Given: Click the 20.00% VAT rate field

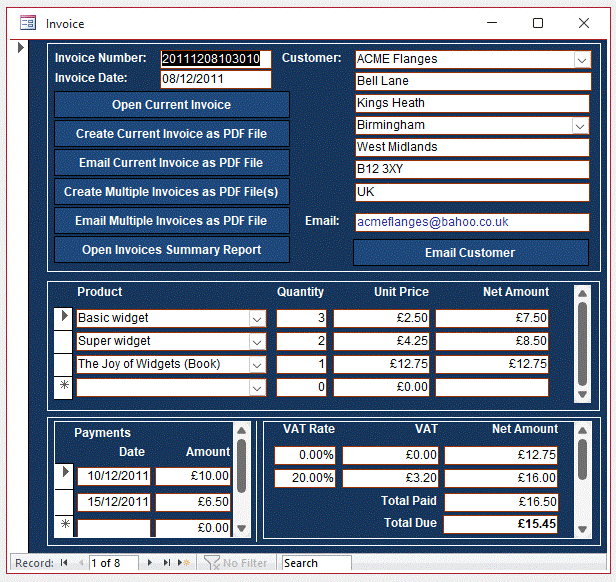Looking at the screenshot, I should tap(305, 478).
